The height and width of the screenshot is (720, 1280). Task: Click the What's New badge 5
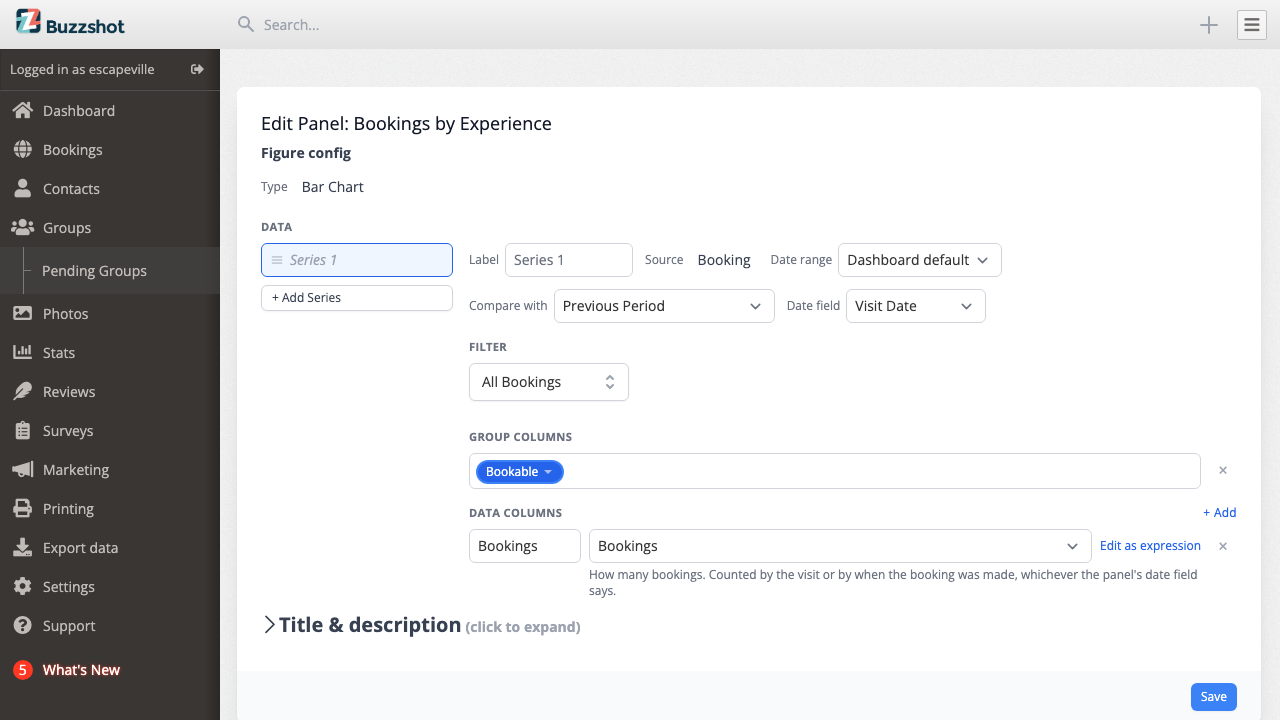click(22, 670)
